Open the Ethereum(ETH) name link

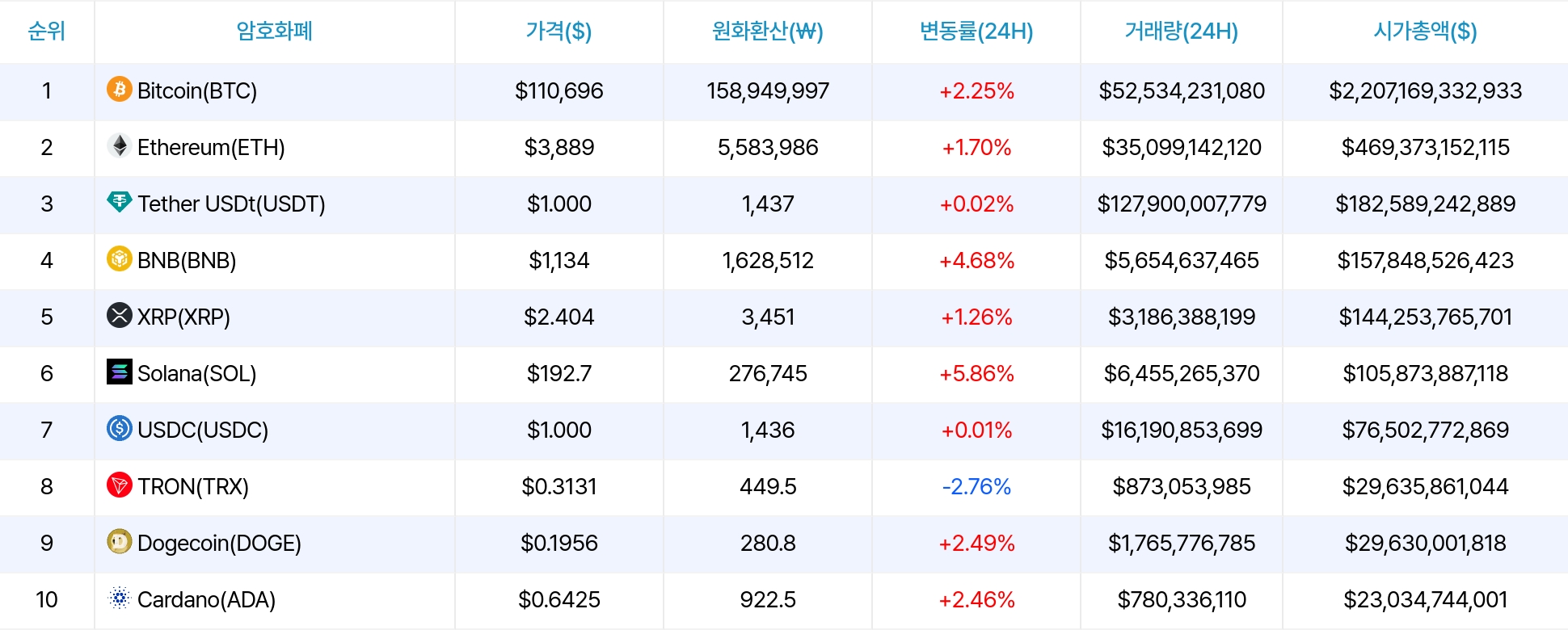pos(211,147)
